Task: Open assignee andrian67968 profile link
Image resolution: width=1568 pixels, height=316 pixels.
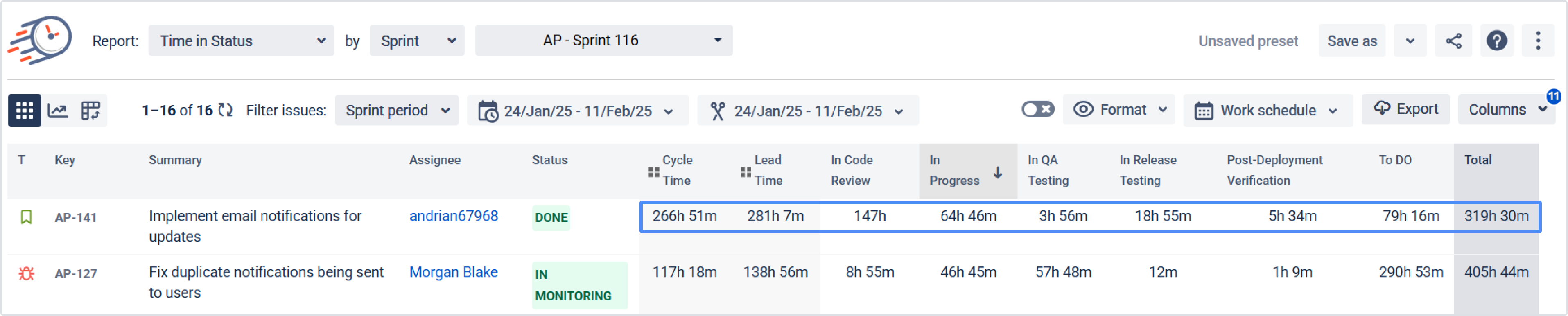Action: click(454, 216)
